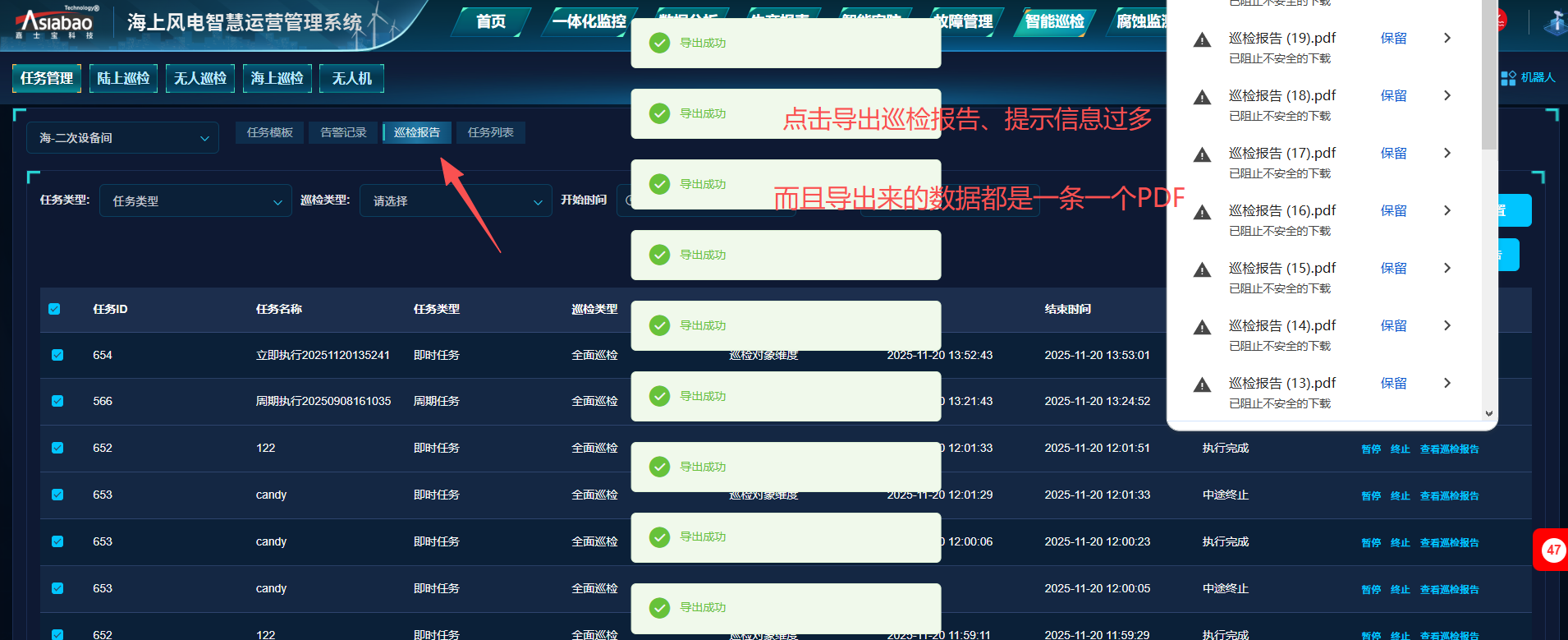
Task: Click the wind turbine icon at top-right
Action: coord(1555,22)
